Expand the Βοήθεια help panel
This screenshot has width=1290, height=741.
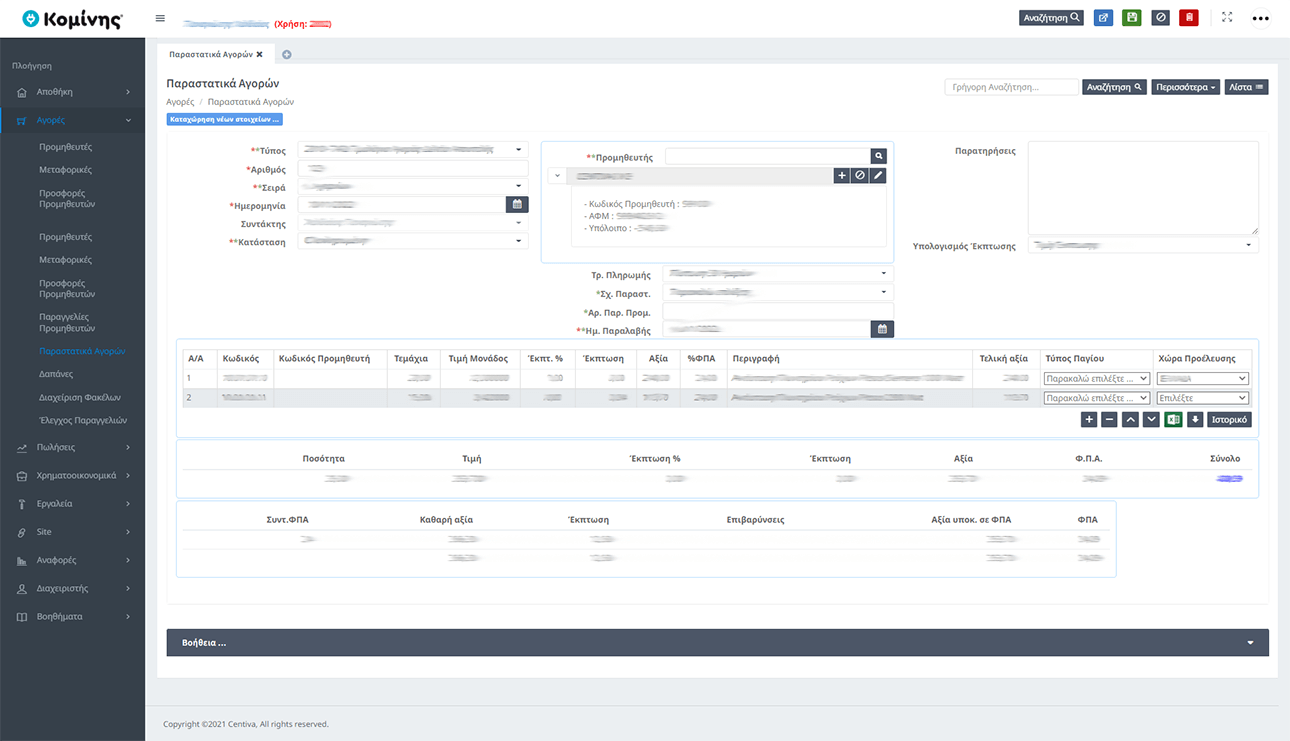coord(717,642)
